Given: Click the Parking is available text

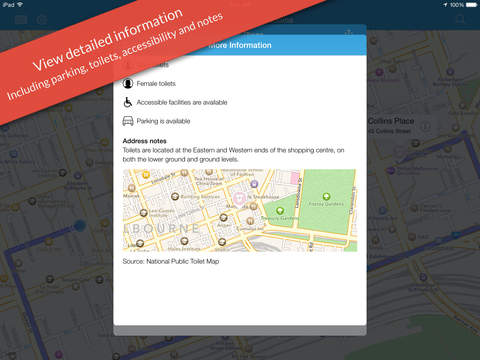Looking at the screenshot, I should [x=163, y=121].
